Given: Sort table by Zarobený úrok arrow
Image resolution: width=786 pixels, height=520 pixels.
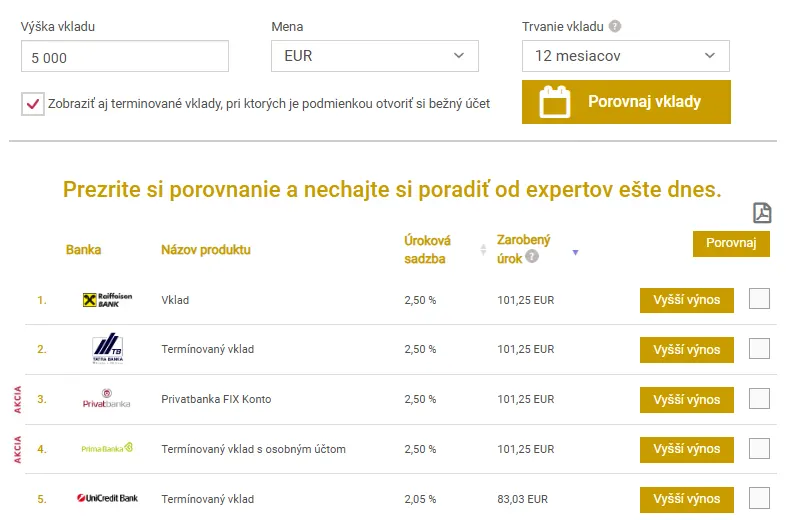Looking at the screenshot, I should (575, 252).
